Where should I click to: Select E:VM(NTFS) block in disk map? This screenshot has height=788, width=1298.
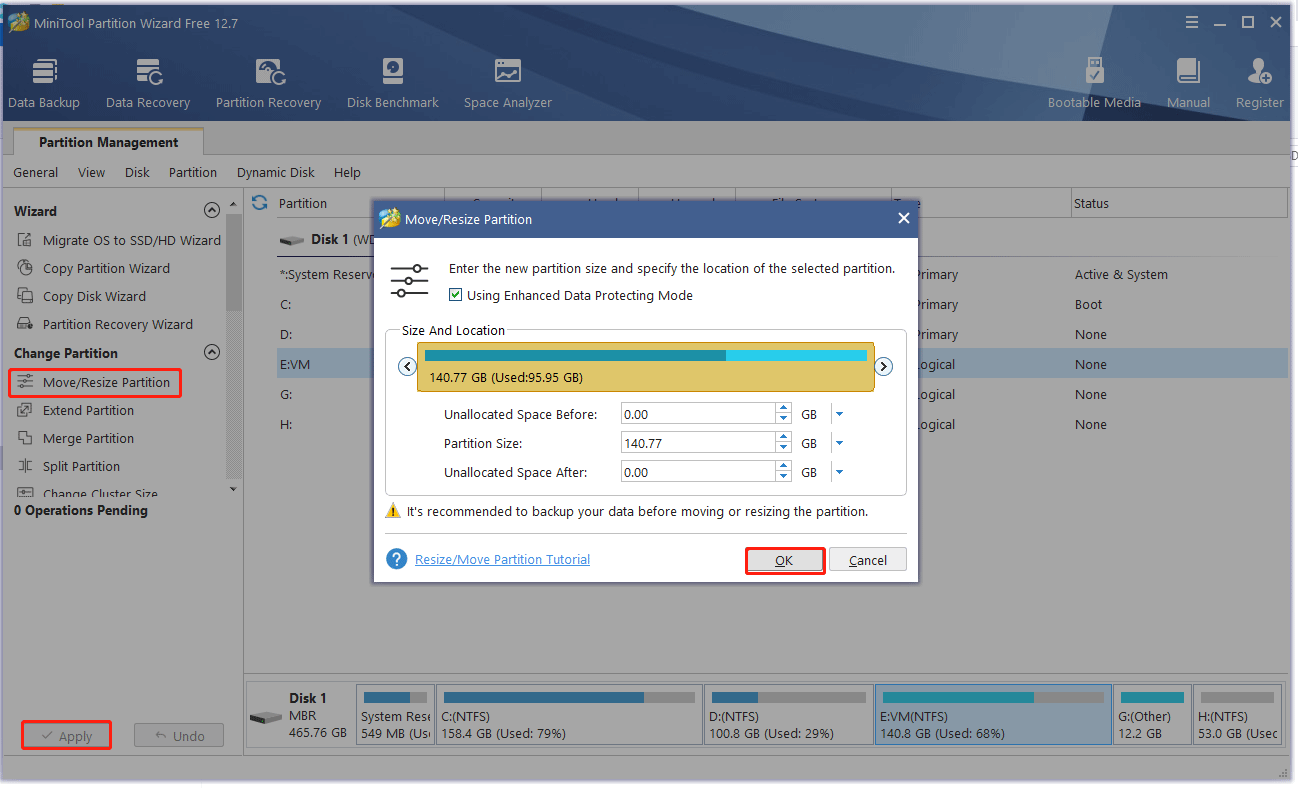click(x=993, y=714)
